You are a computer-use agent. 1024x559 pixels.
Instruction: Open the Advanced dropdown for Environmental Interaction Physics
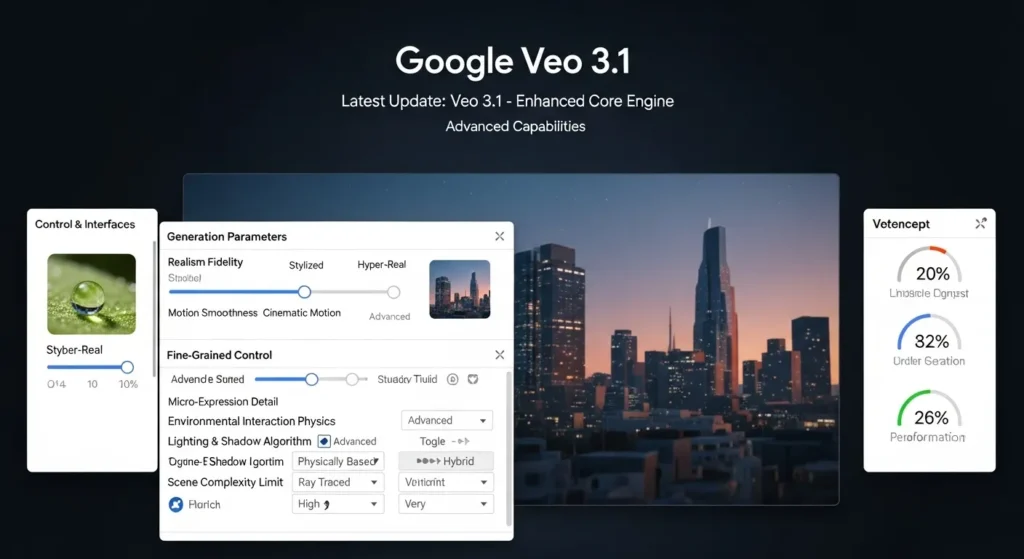(447, 421)
